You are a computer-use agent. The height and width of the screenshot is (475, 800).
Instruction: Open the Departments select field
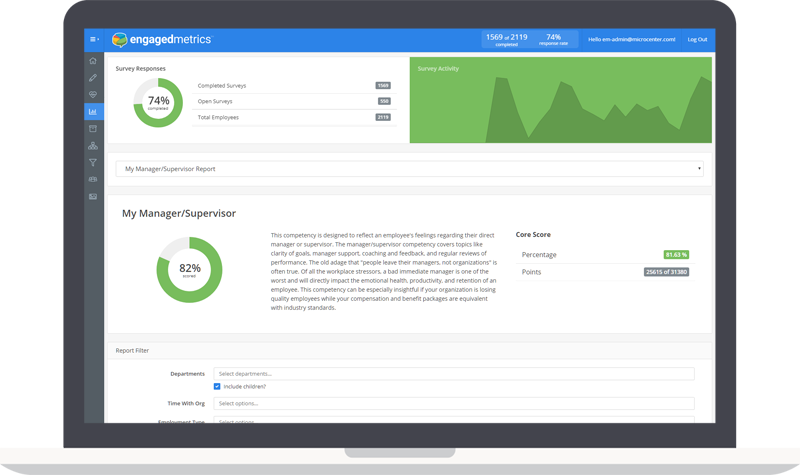pyautogui.click(x=454, y=373)
